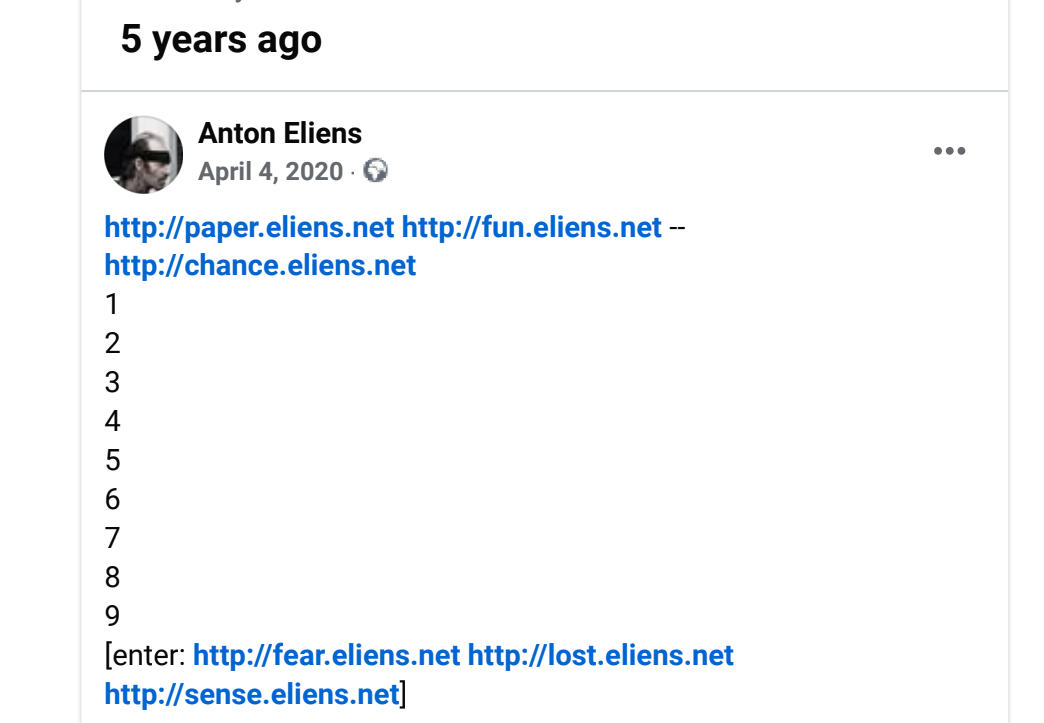The width and height of the screenshot is (1044, 723).
Task: Click the public globe privacy icon
Action: point(375,171)
